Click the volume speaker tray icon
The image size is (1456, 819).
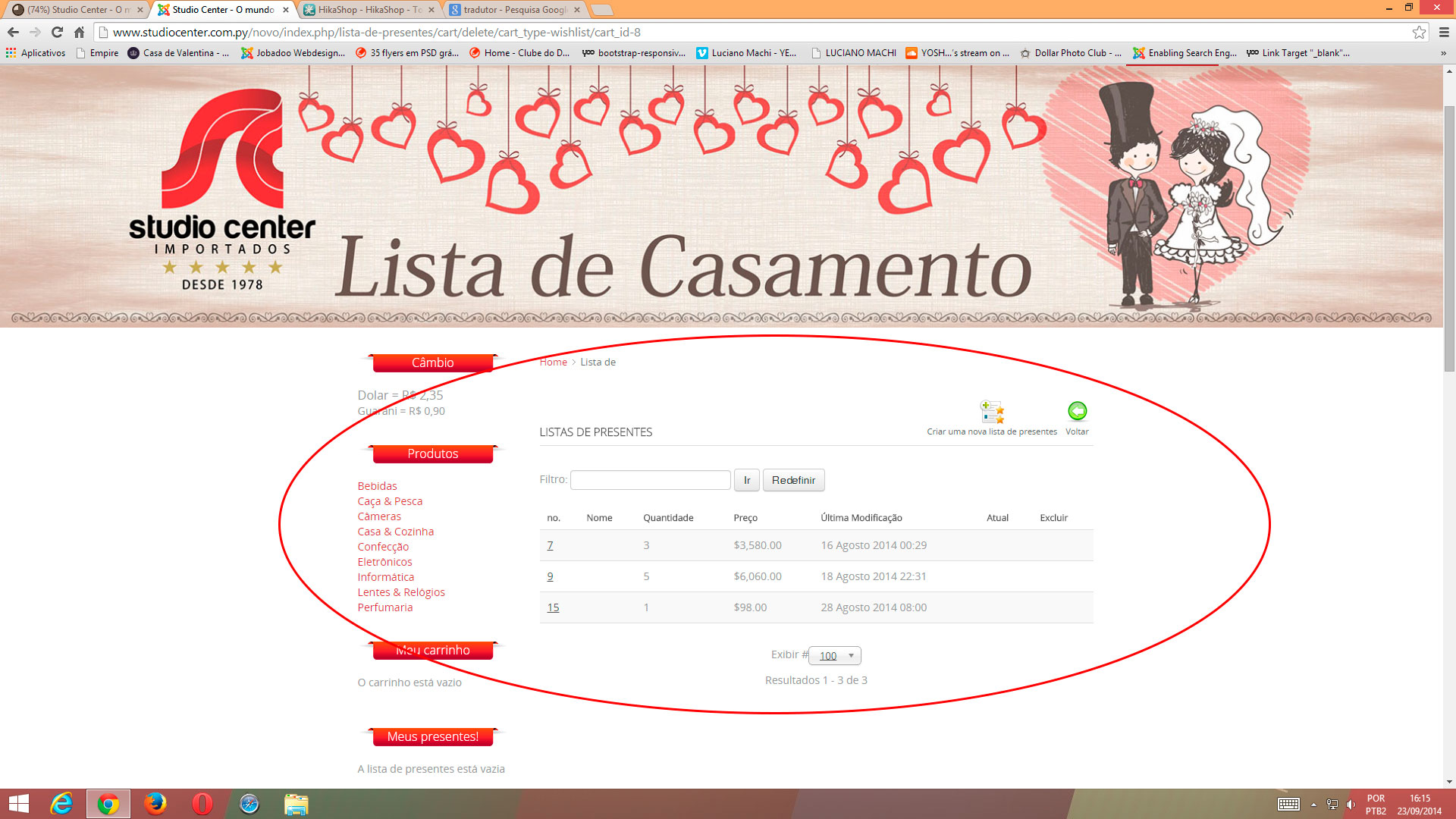pos(1351,805)
